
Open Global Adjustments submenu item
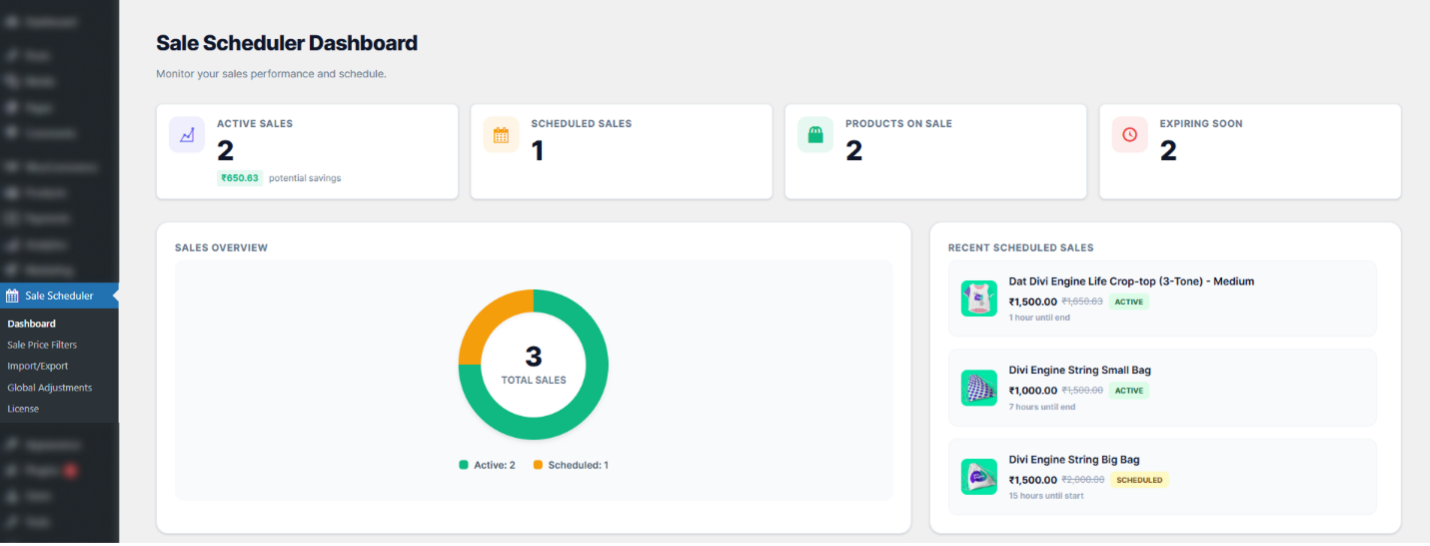point(50,387)
